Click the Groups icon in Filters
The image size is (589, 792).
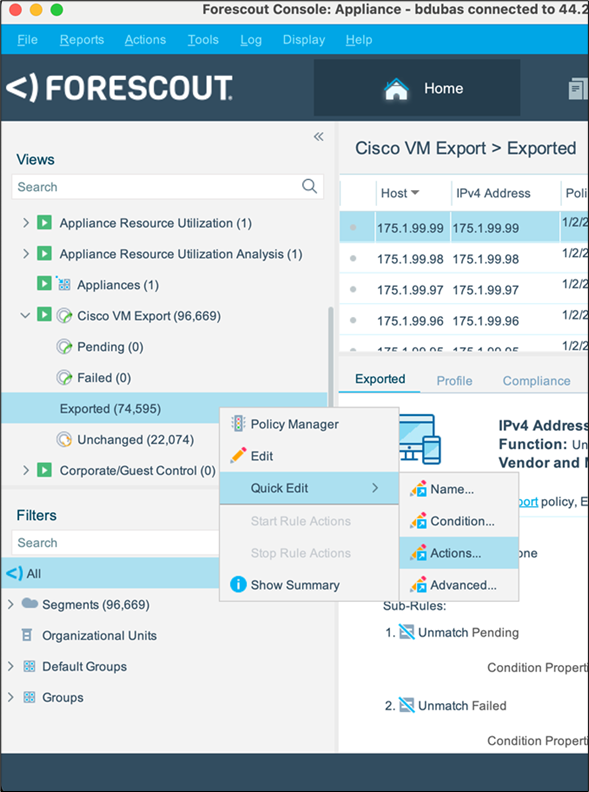(29, 697)
